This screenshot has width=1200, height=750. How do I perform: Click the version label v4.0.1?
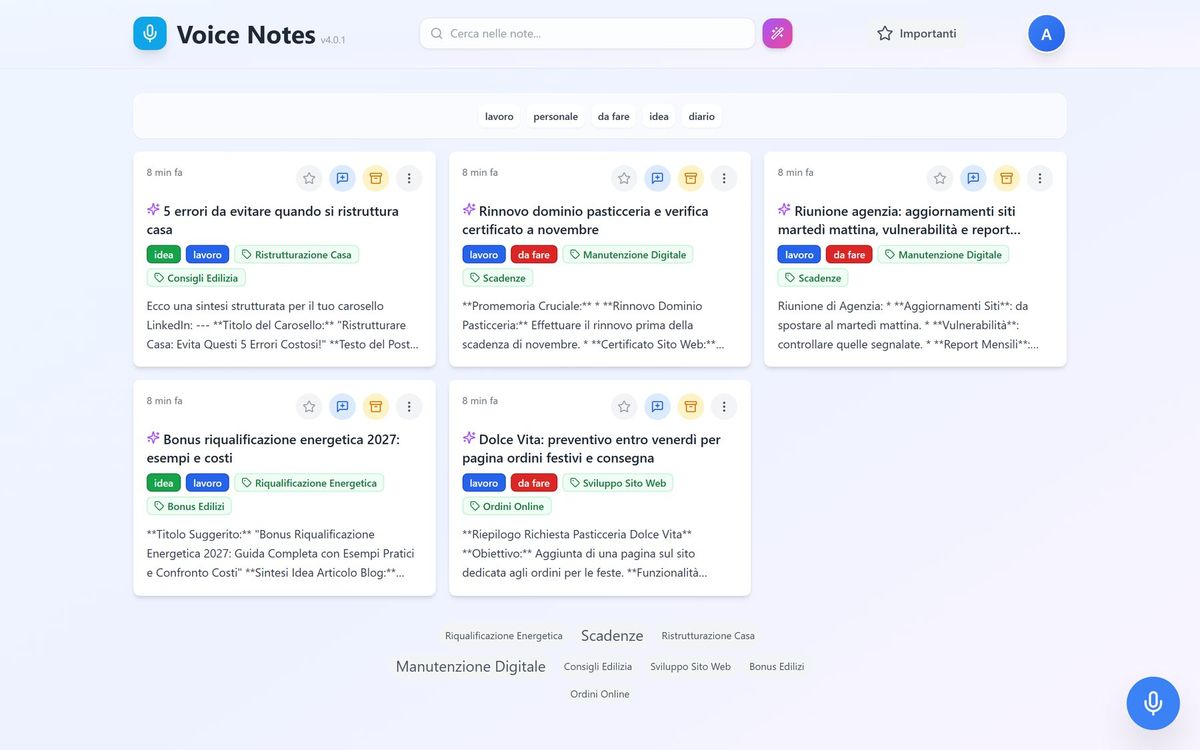click(x=333, y=40)
